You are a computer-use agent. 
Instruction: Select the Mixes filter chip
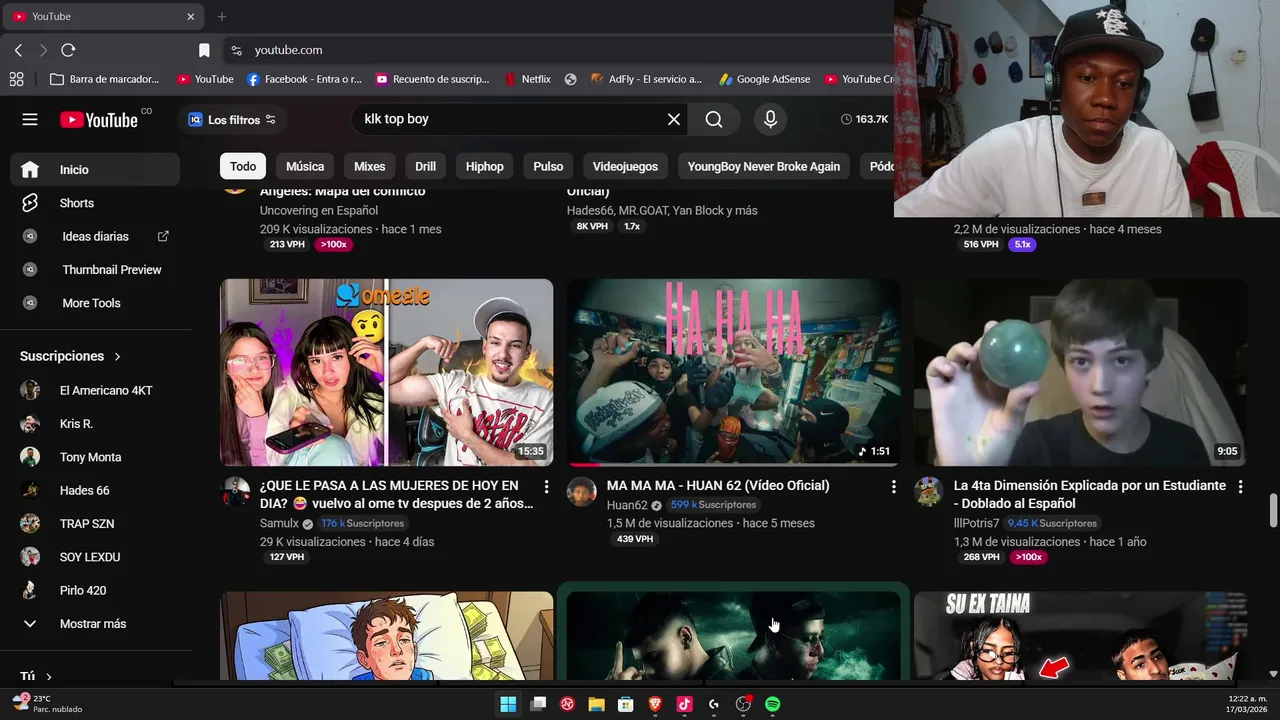click(369, 166)
